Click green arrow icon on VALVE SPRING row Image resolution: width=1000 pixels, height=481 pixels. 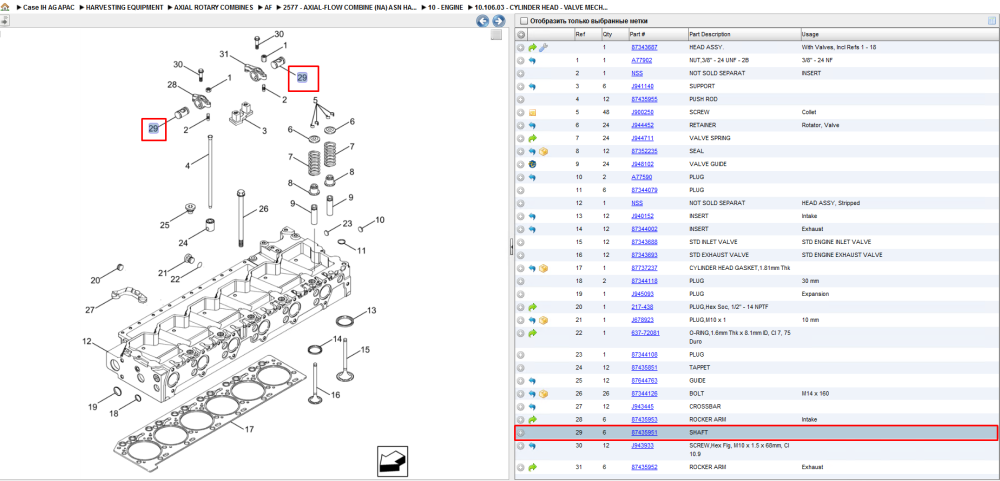[x=532, y=138]
